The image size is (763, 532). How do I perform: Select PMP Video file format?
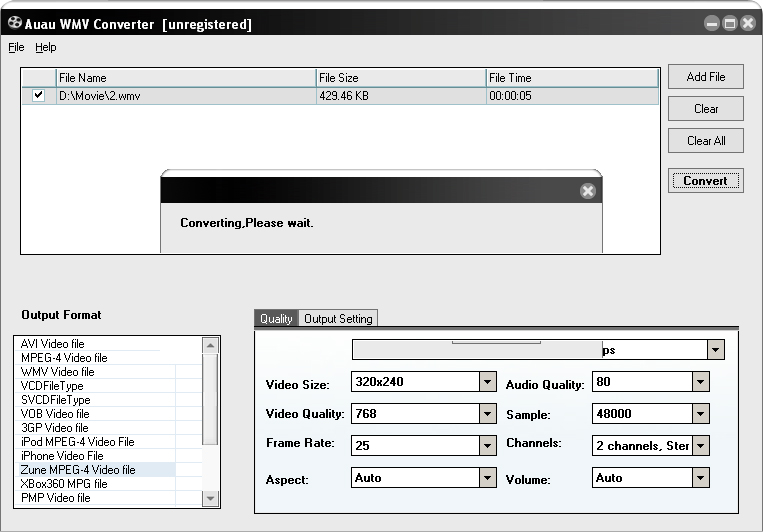pyautogui.click(x=55, y=498)
